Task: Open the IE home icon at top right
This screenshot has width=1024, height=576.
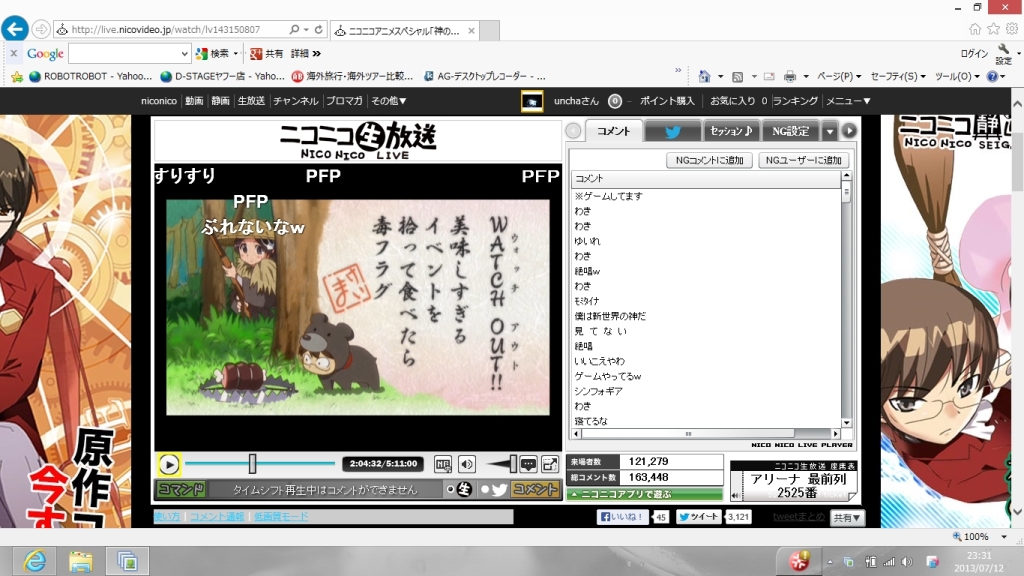Action: pyautogui.click(x=975, y=29)
